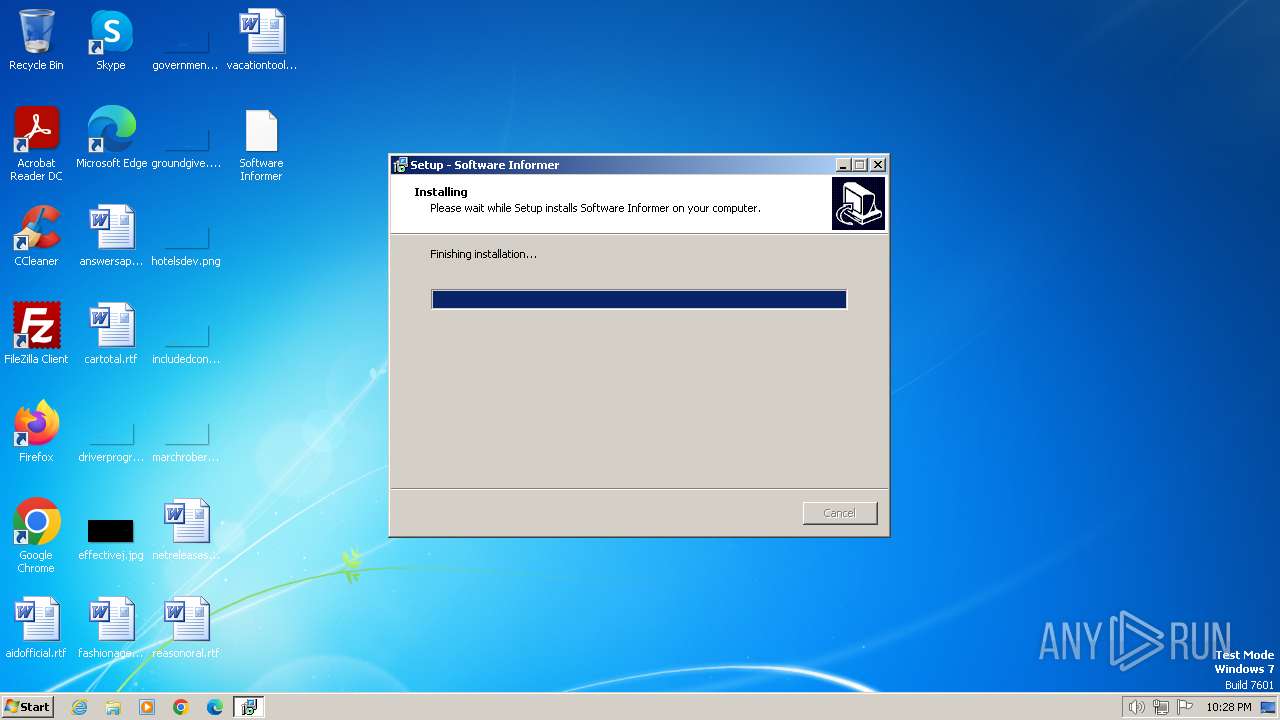Click the 'Installing' heading in Setup
Screen dimensions: 1280x720
pos(441,192)
